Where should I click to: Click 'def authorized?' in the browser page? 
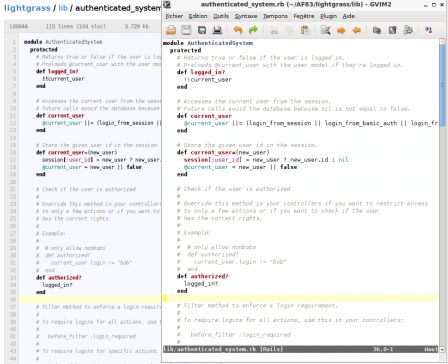[x=59, y=277]
